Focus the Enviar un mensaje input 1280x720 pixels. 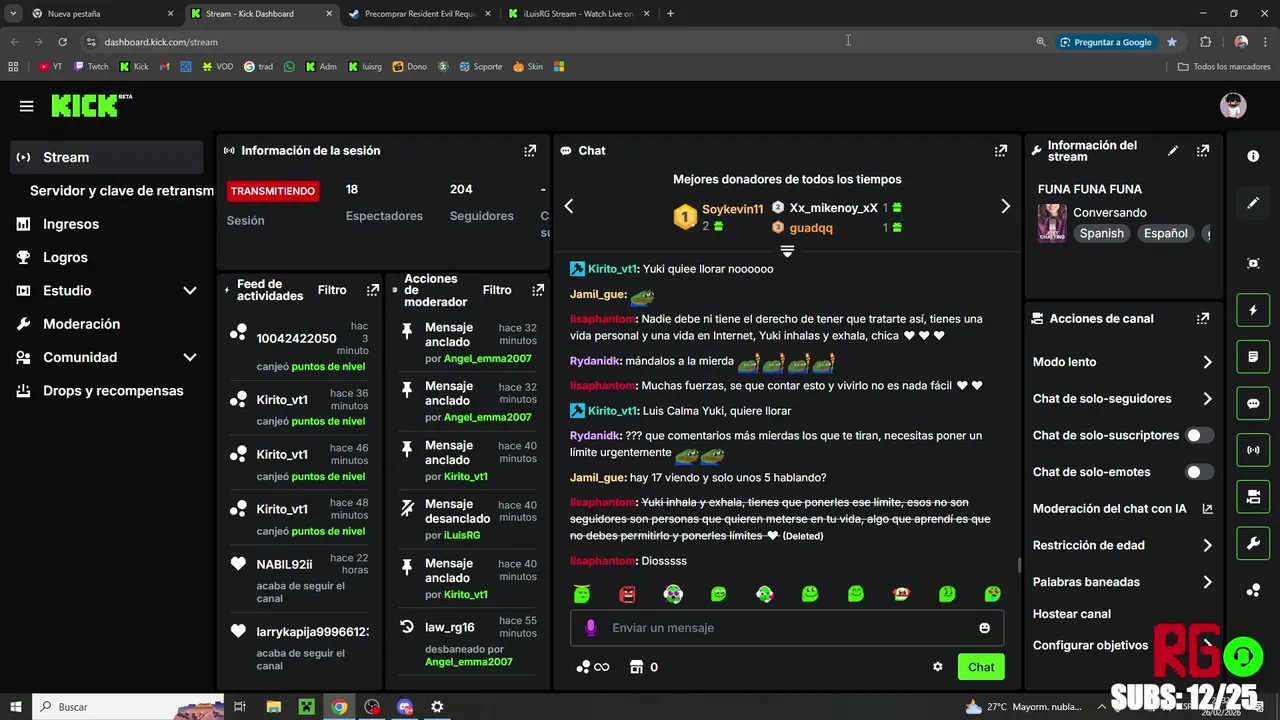tap(787, 628)
